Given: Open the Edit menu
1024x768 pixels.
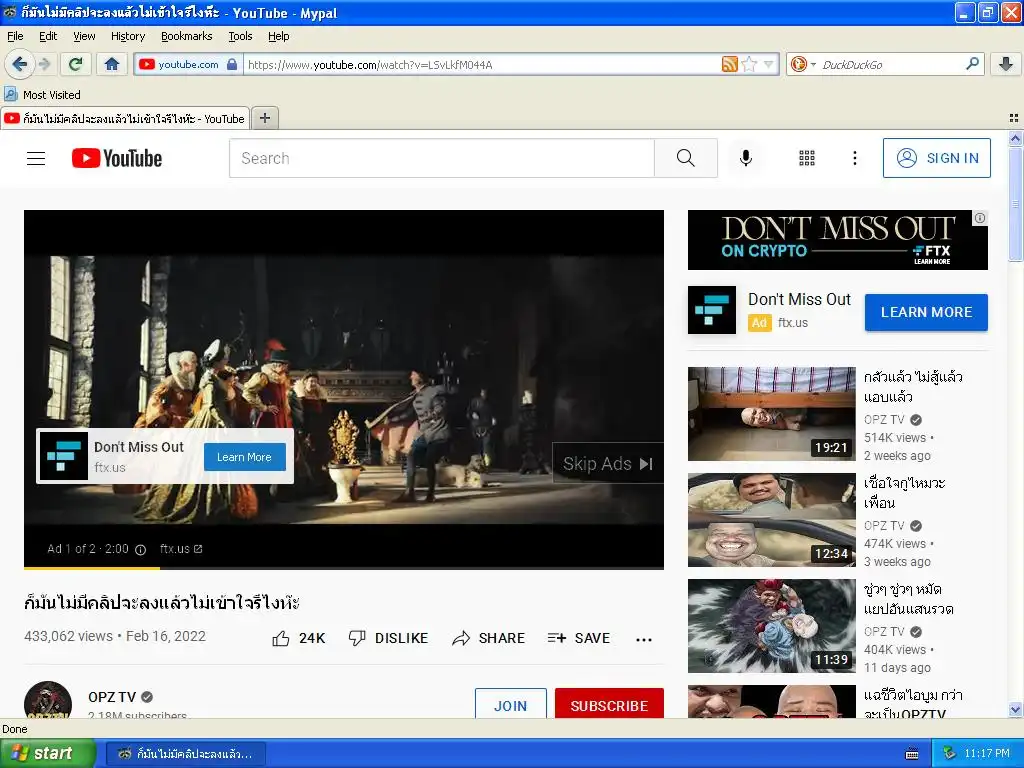Looking at the screenshot, I should point(48,36).
